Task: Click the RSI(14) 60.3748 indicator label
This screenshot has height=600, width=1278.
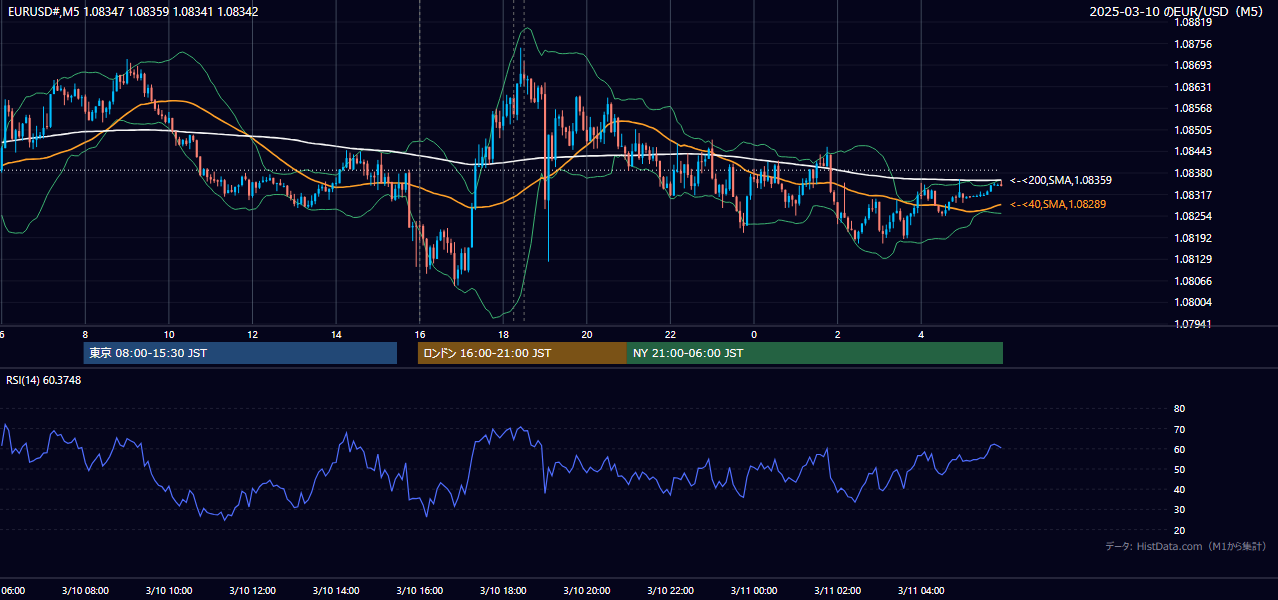Action: coord(44,380)
